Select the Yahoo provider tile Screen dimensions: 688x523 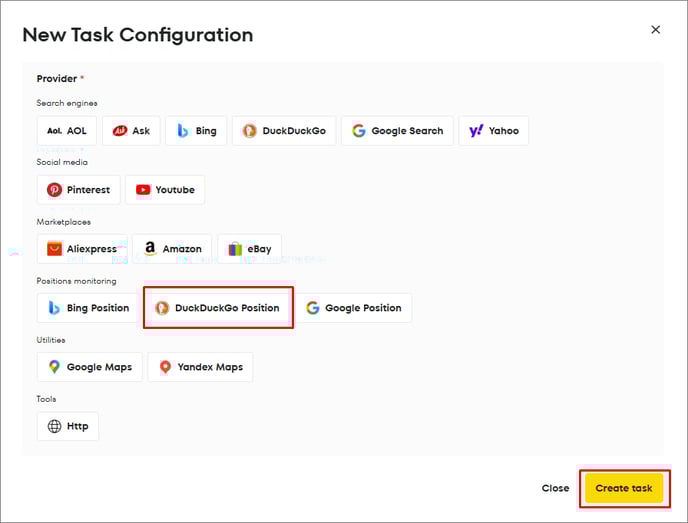(494, 131)
